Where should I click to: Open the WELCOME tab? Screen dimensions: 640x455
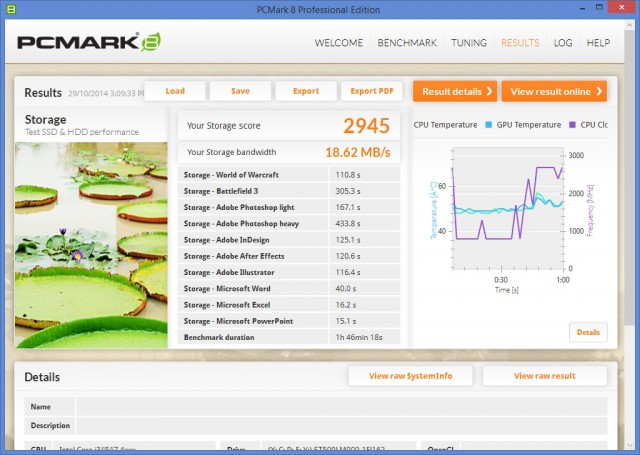click(339, 43)
